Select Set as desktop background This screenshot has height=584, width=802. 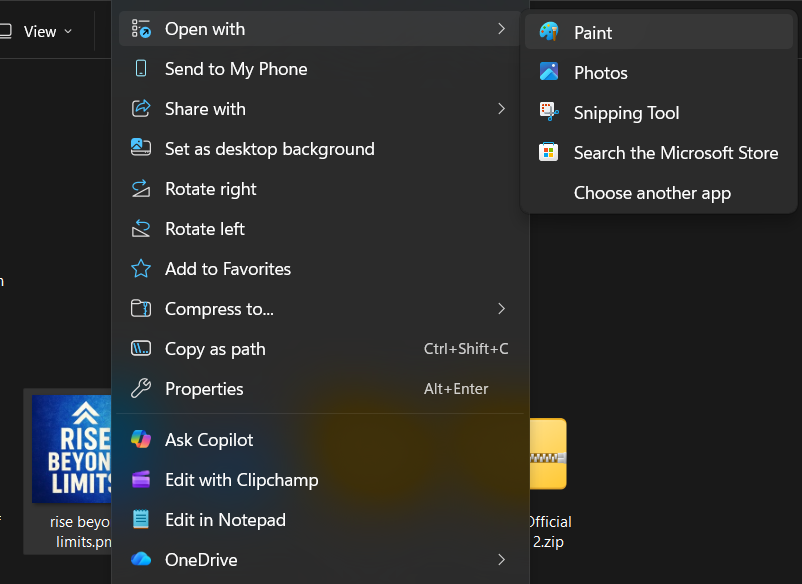pyautogui.click(x=270, y=149)
